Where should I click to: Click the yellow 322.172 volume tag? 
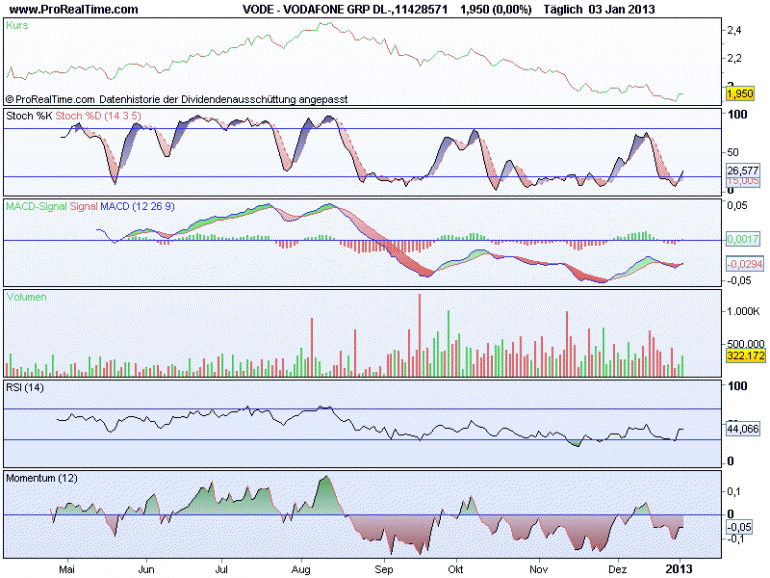point(745,355)
